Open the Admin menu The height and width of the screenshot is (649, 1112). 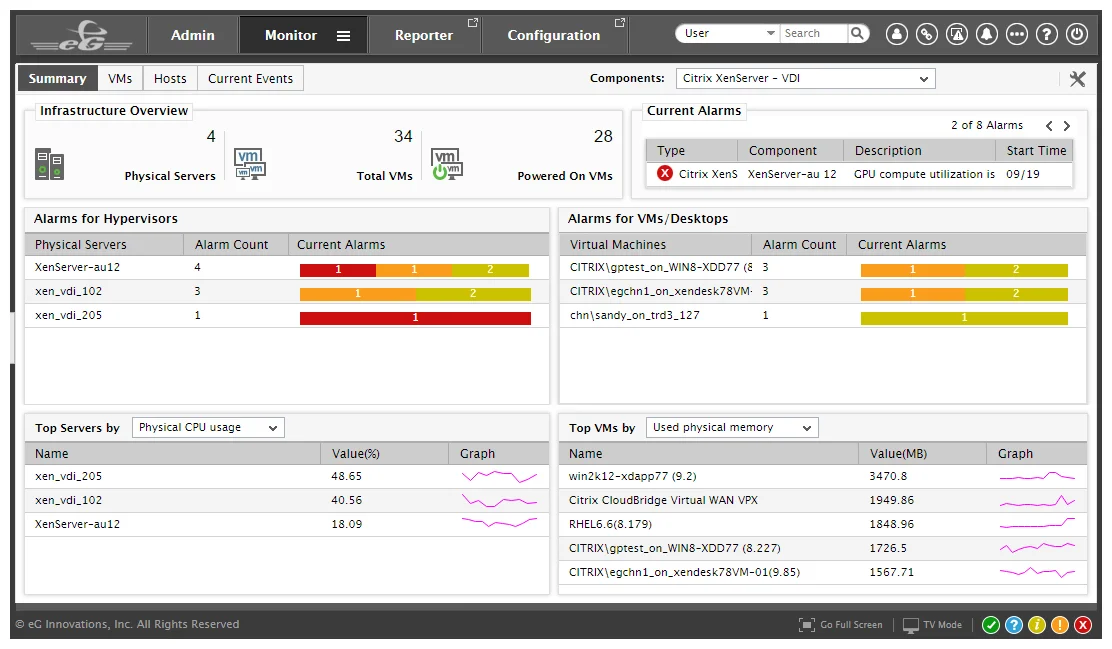[192, 35]
